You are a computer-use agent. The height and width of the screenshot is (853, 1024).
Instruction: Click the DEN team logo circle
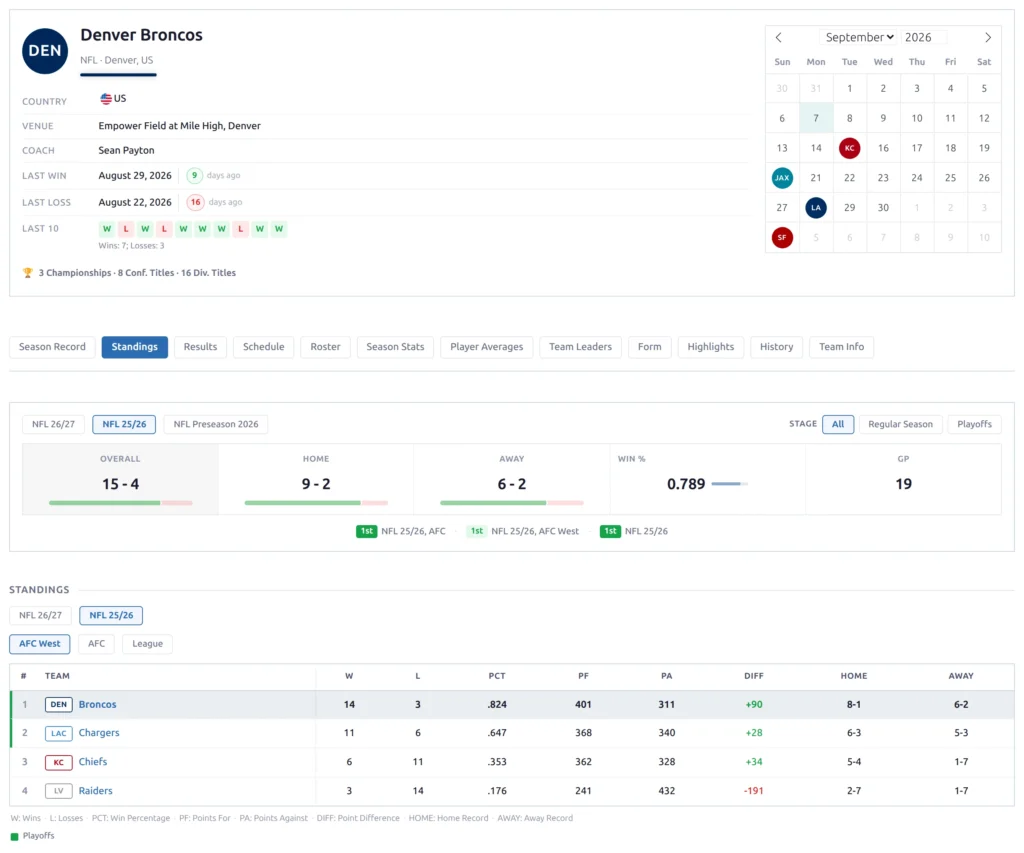point(45,51)
